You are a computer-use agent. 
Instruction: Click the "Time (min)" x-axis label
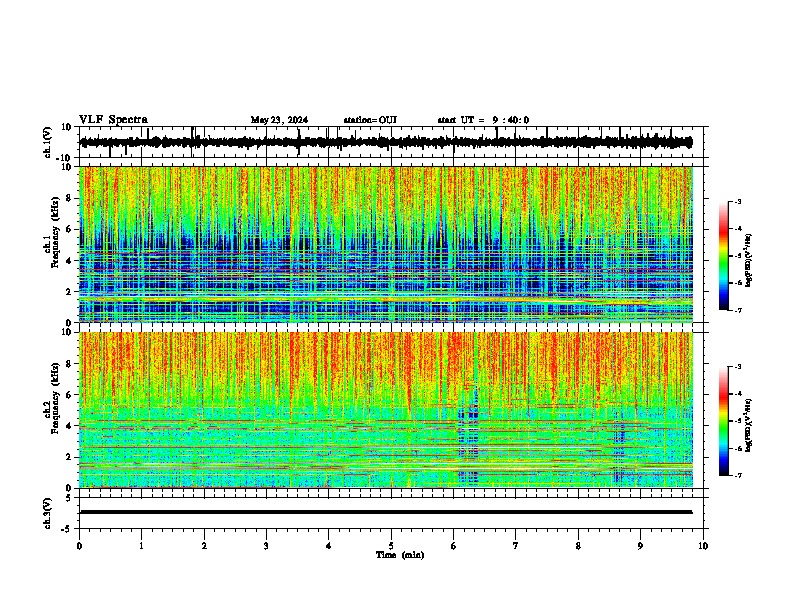click(x=400, y=555)
